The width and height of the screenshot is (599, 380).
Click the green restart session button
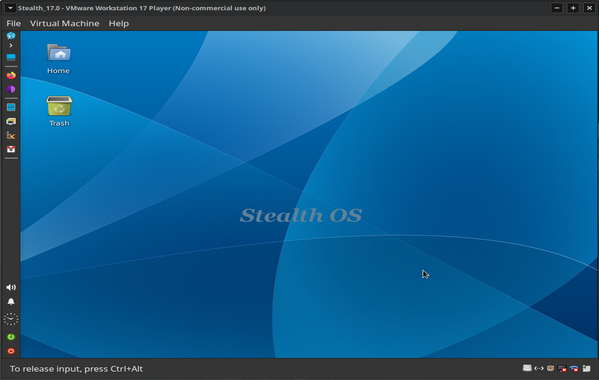point(11,337)
